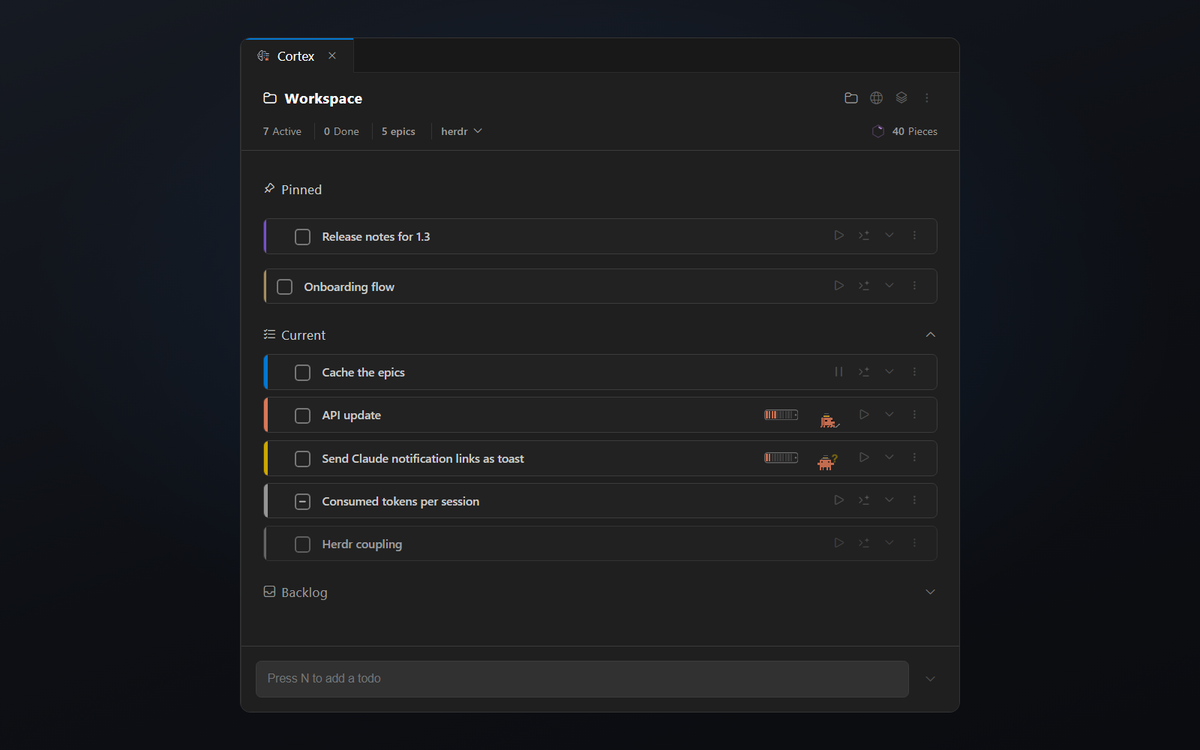Select the Cortex tab
The height and width of the screenshot is (750, 1200).
tap(296, 56)
